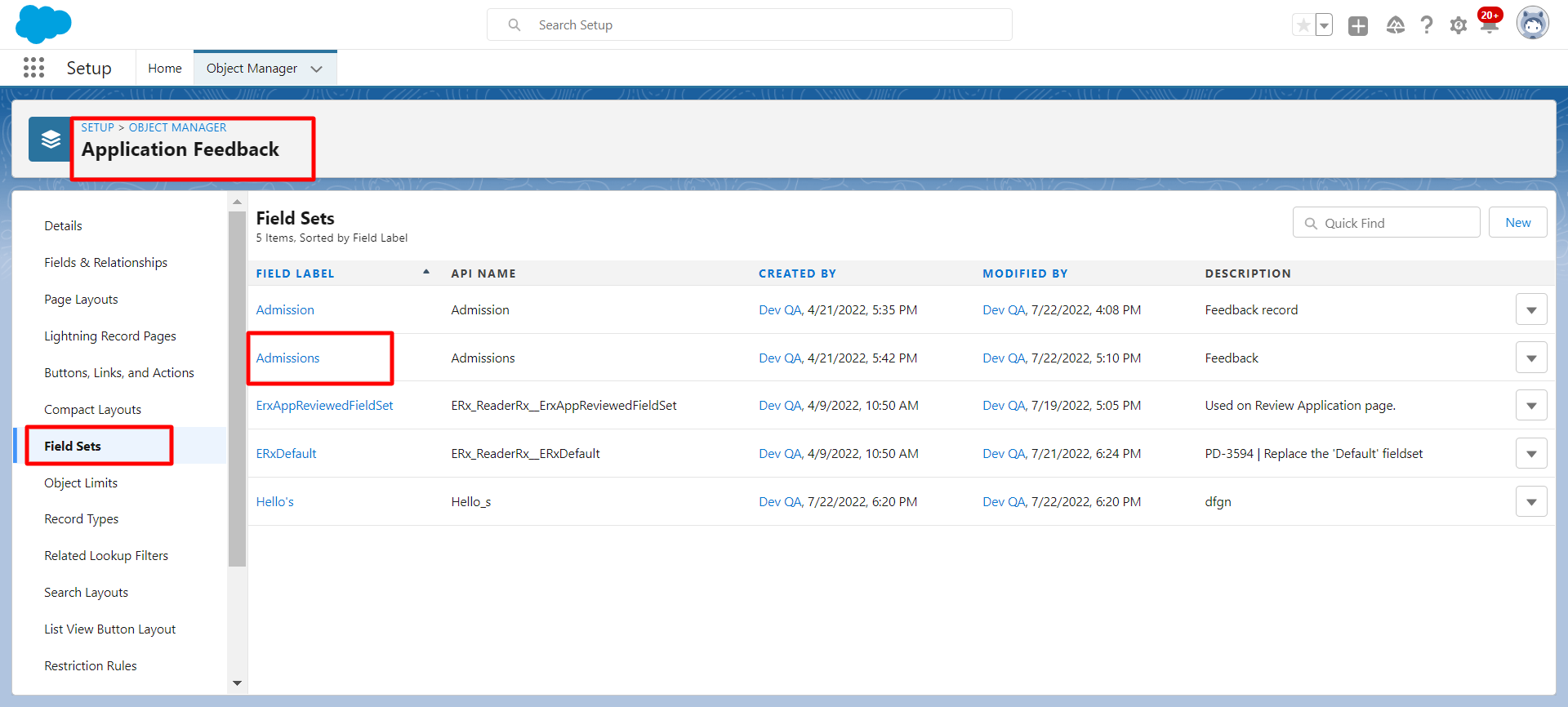Click the sidebar scroll down arrow
Viewport: 1568px width, 707px height.
tap(238, 683)
